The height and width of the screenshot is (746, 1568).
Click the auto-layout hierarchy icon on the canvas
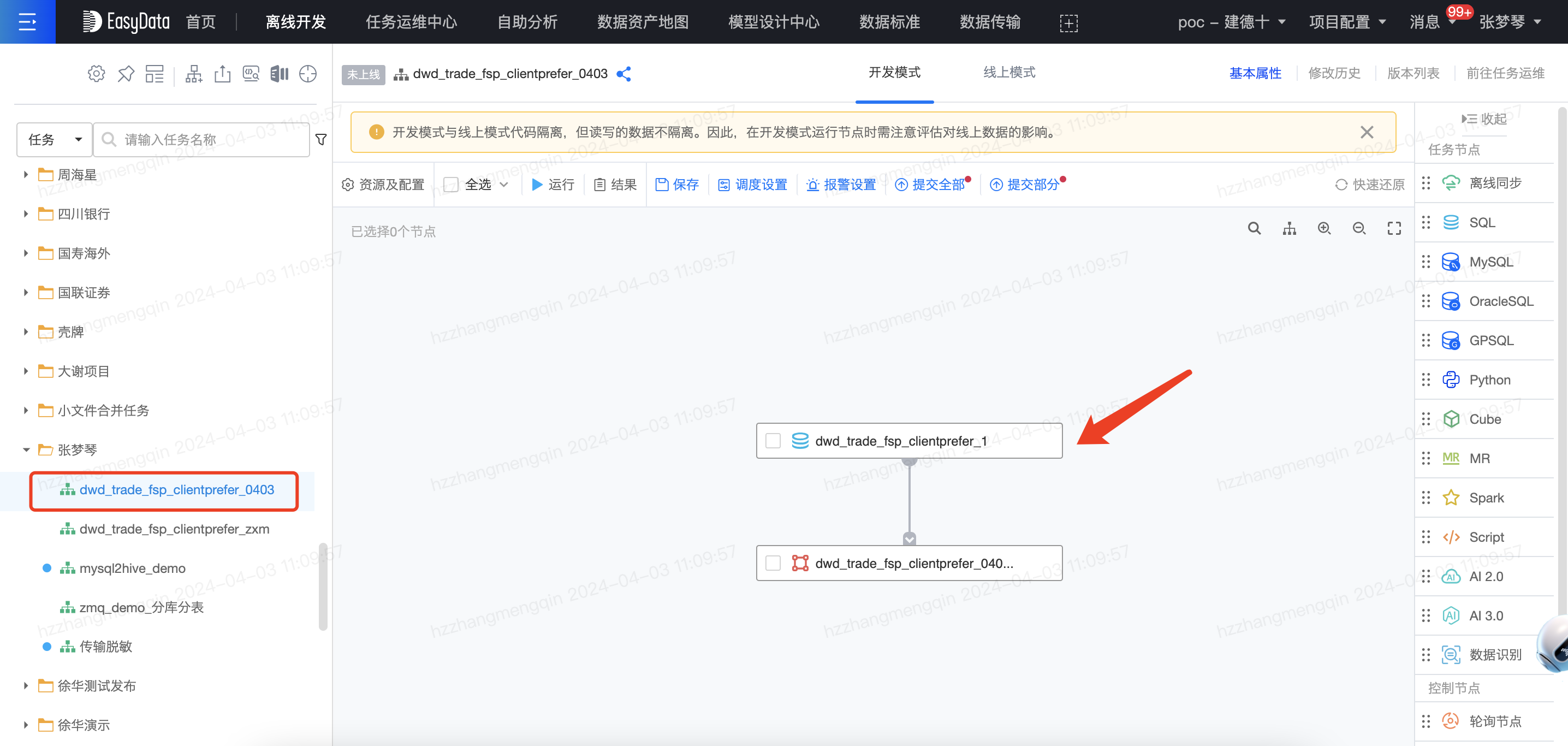pyautogui.click(x=1289, y=228)
